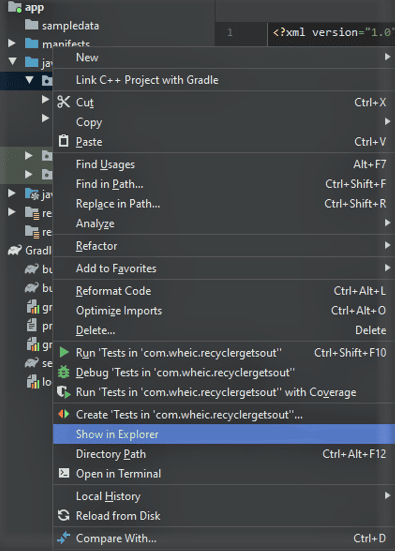Click the Debug bug icon
The width and height of the screenshot is (395, 551).
tap(64, 372)
